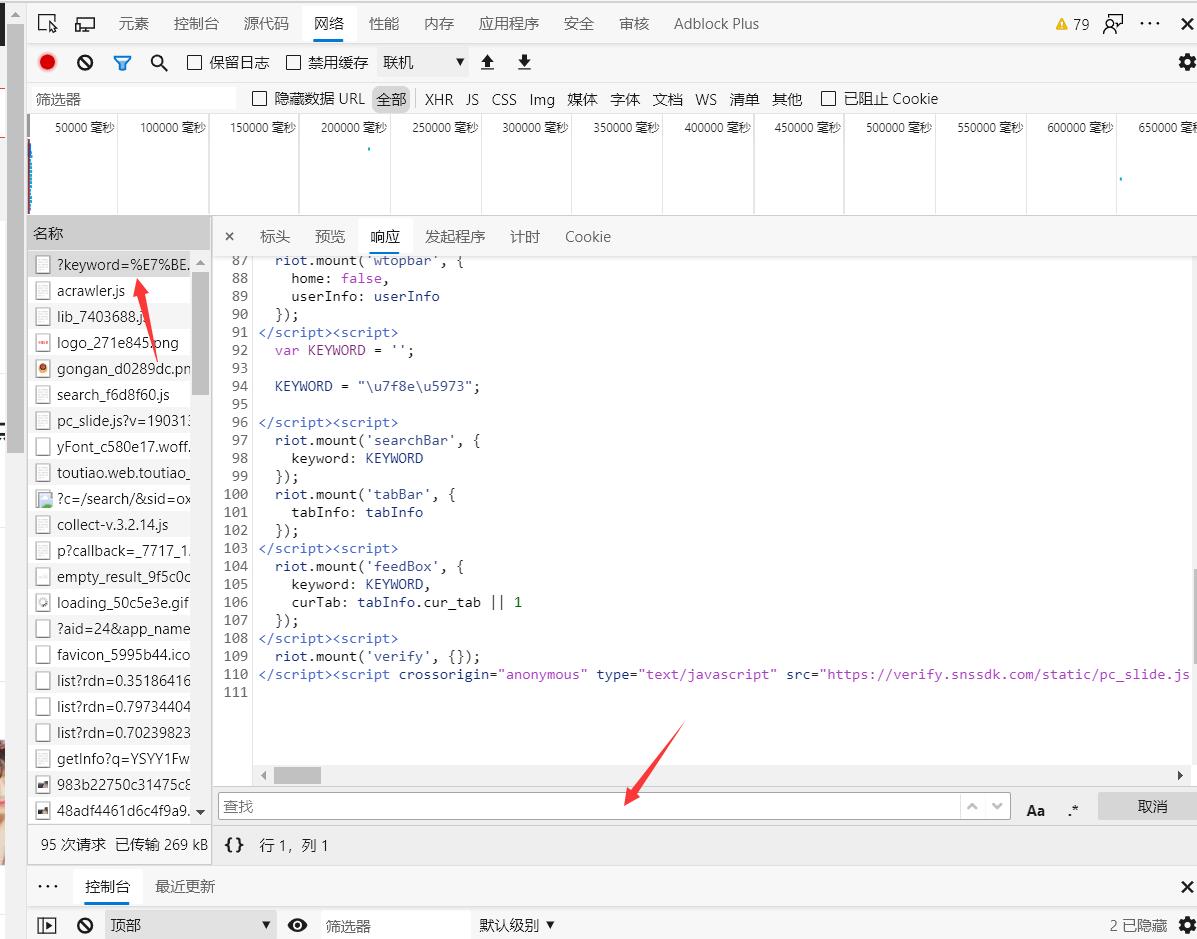Clear the network log with the block icon
This screenshot has height=939, width=1197.
click(85, 62)
